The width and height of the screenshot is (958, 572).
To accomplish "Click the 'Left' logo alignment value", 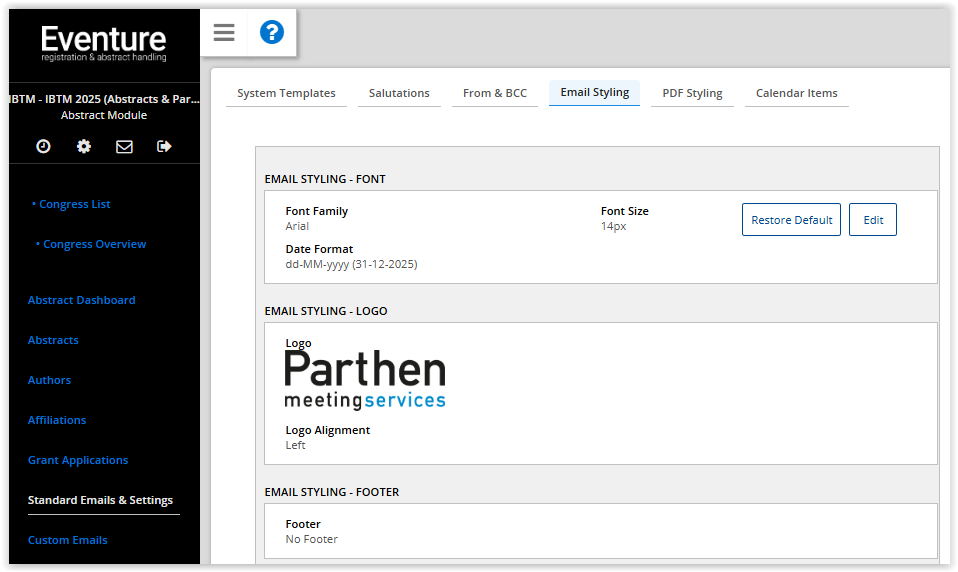I will (295, 445).
